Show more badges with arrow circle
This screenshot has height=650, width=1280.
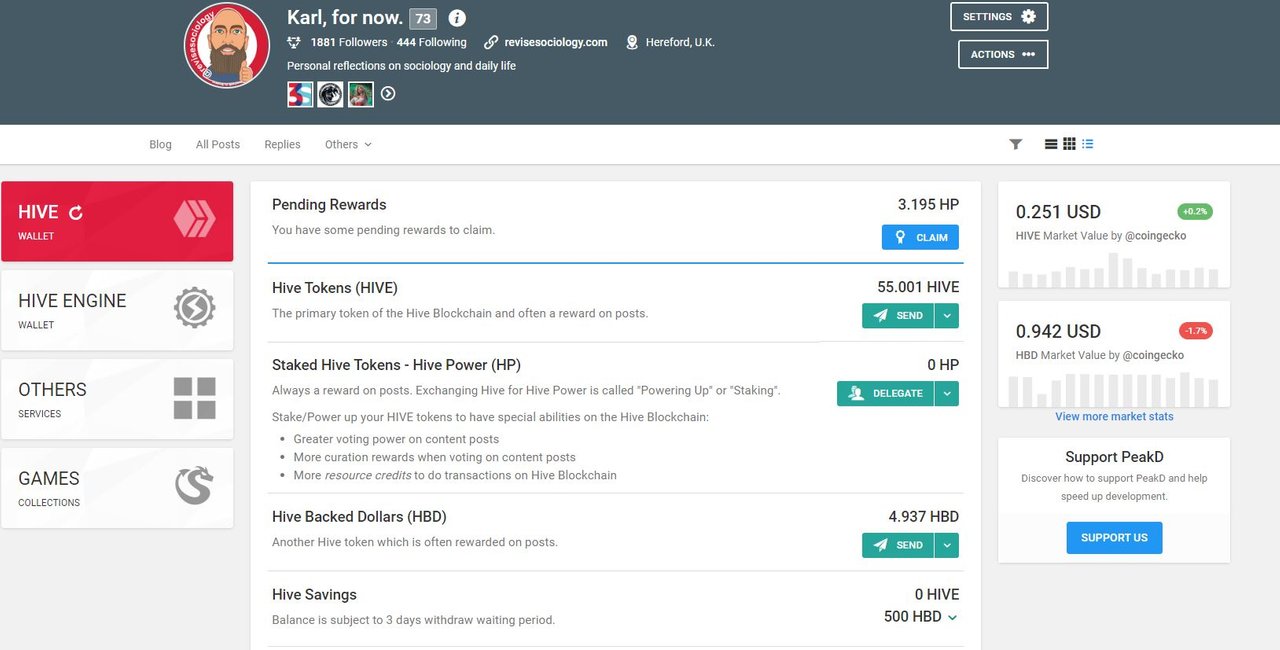click(388, 93)
